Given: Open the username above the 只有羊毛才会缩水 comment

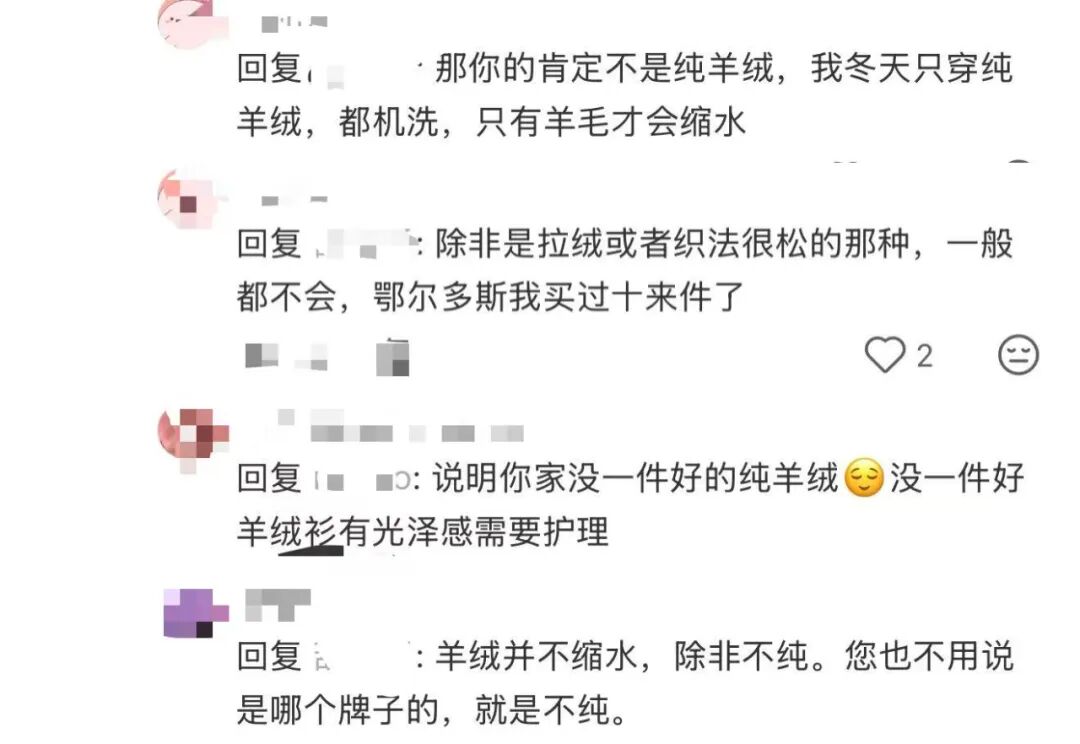Looking at the screenshot, I should [x=294, y=23].
